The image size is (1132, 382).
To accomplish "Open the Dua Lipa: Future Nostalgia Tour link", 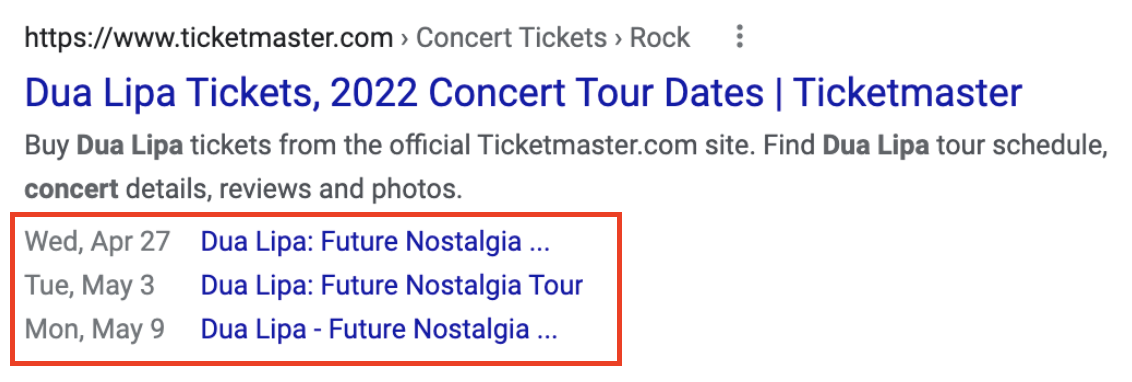I will pyautogui.click(x=391, y=285).
